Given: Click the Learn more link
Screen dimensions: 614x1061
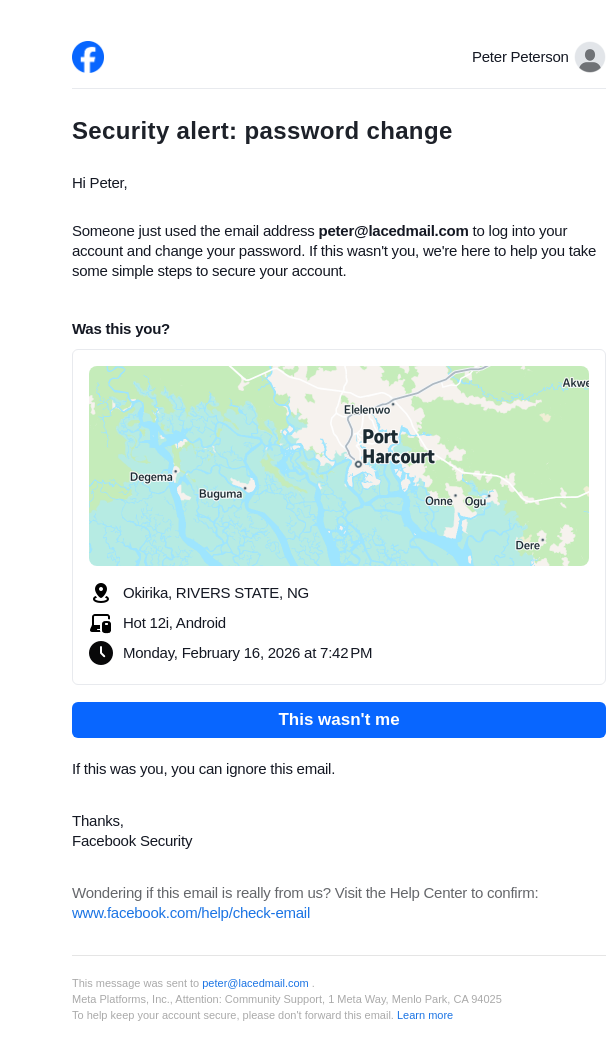Looking at the screenshot, I should pyautogui.click(x=424, y=1015).
